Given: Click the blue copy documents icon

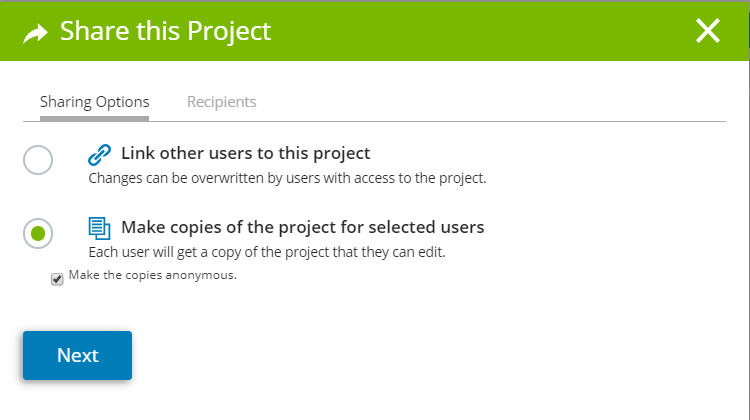Looking at the screenshot, I should 99,228.
